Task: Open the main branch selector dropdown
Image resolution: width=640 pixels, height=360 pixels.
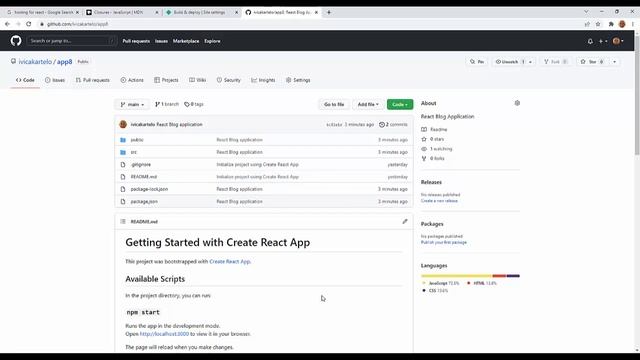Action: pos(132,104)
